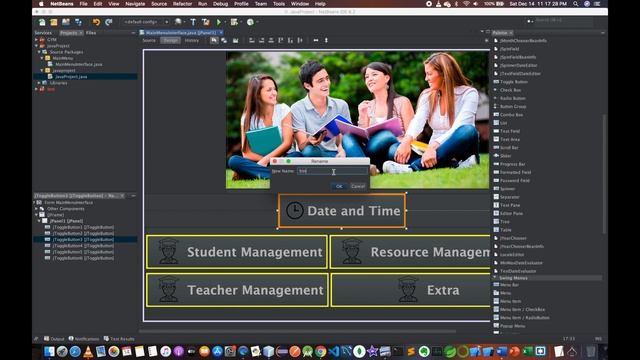Open the Output panel at the bottom

[x=55, y=339]
